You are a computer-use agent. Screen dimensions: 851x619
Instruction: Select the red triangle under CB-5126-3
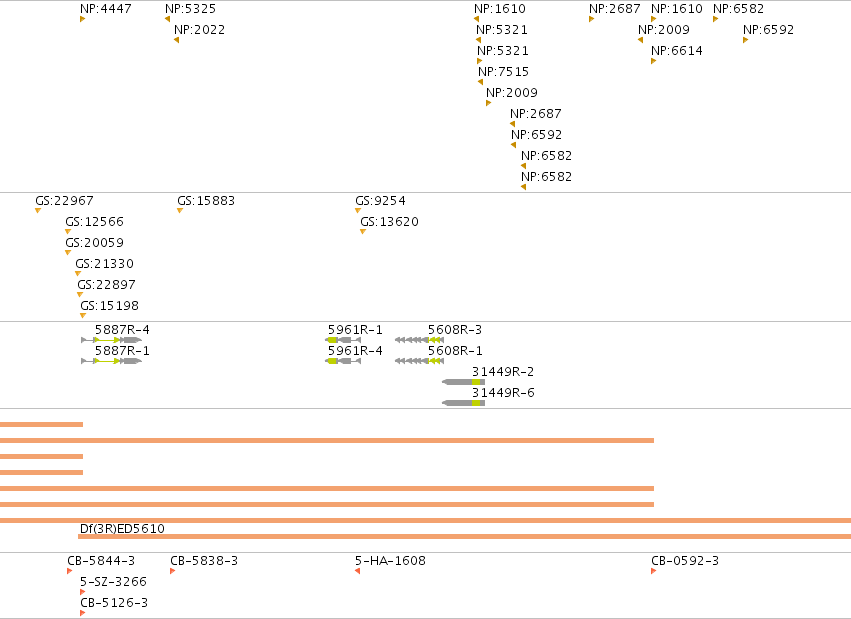point(82,613)
